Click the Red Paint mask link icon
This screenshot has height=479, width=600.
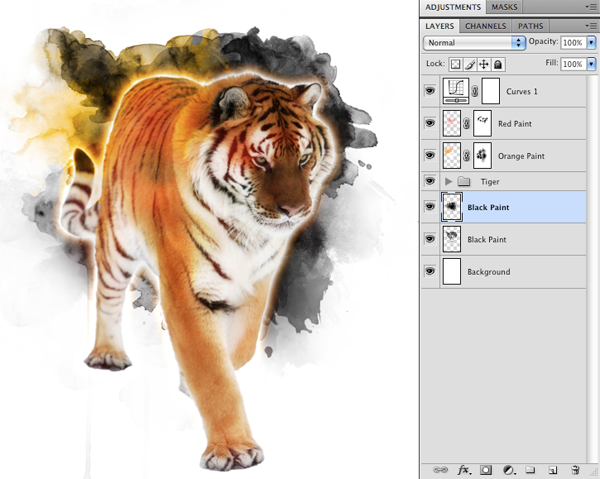coord(466,124)
